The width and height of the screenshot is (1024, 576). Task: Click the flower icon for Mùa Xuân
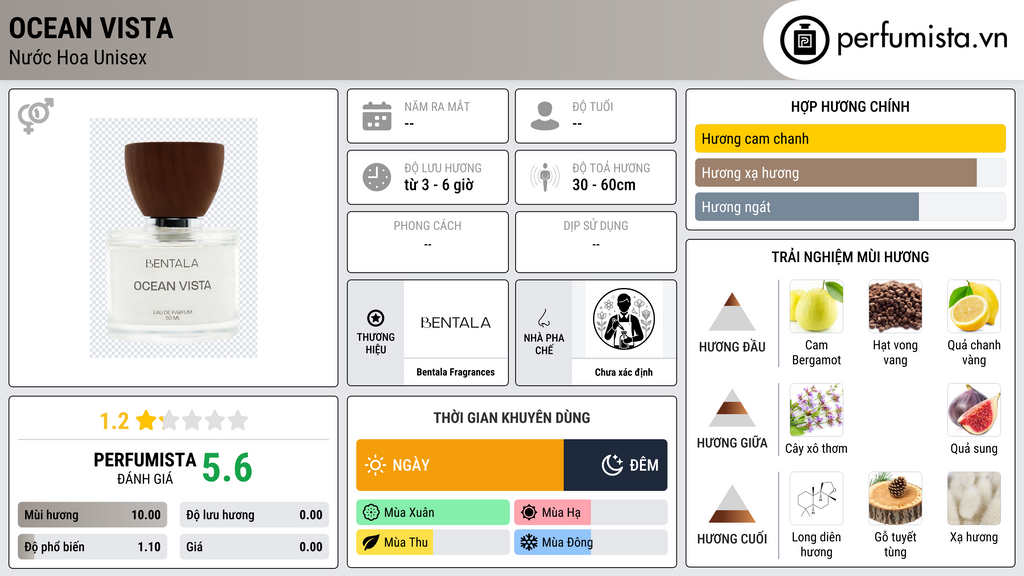pyautogui.click(x=371, y=513)
